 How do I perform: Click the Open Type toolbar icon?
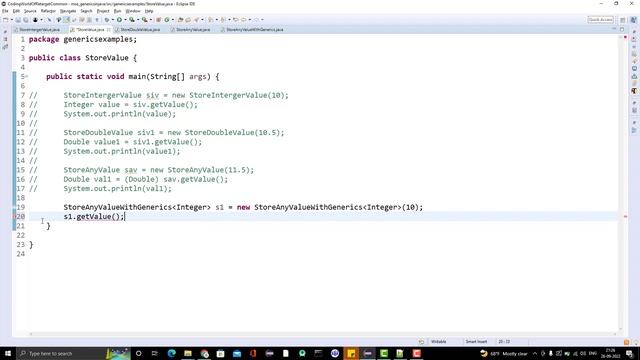180,20
